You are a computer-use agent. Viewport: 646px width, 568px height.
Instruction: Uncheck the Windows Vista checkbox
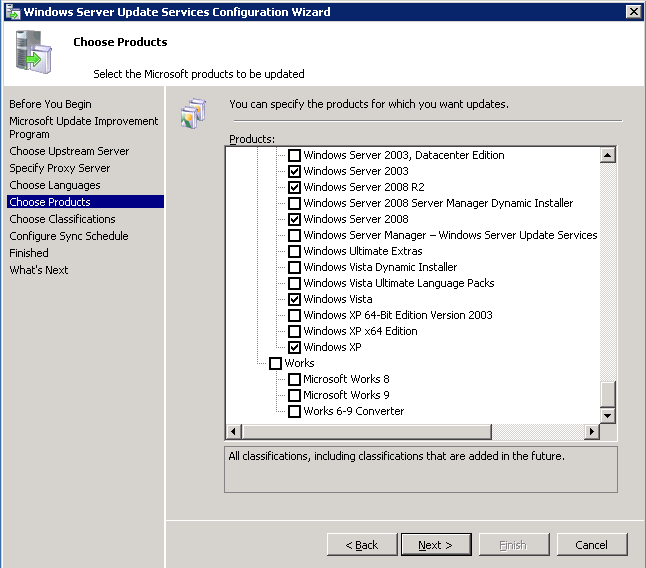coord(294,299)
